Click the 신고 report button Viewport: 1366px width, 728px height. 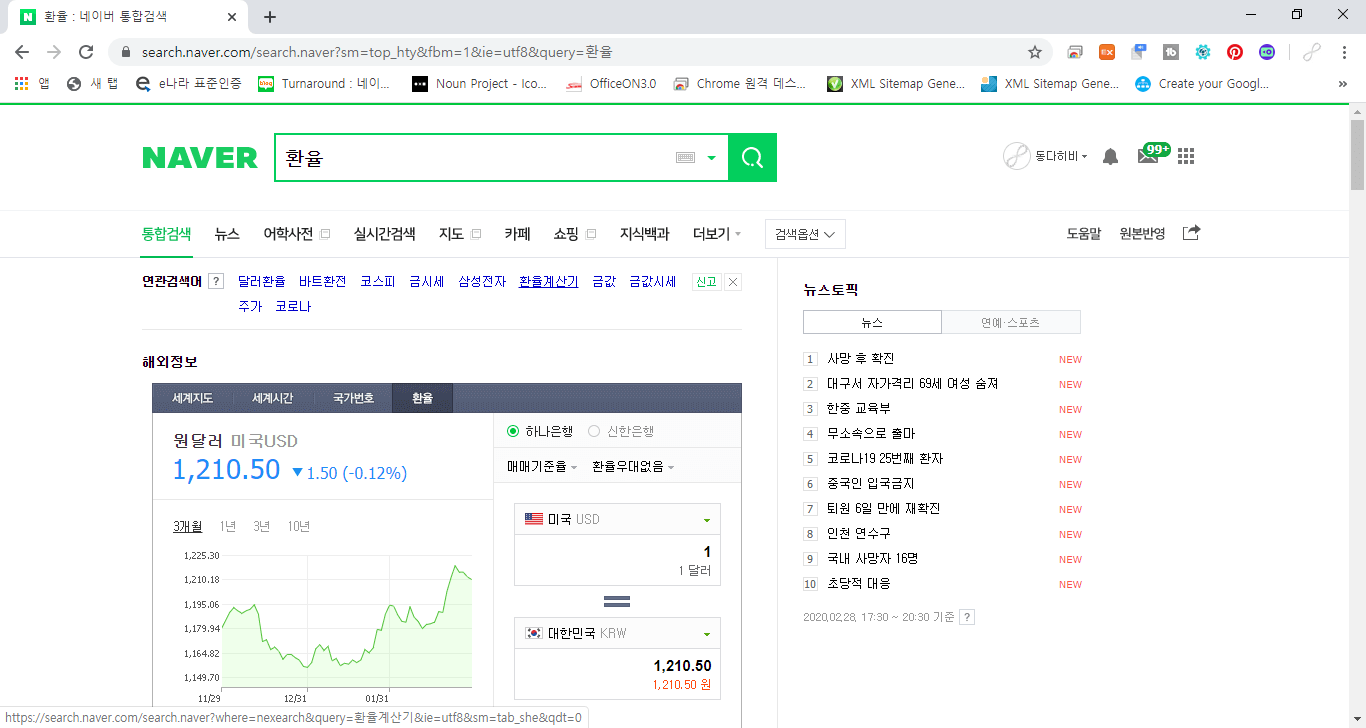point(706,282)
